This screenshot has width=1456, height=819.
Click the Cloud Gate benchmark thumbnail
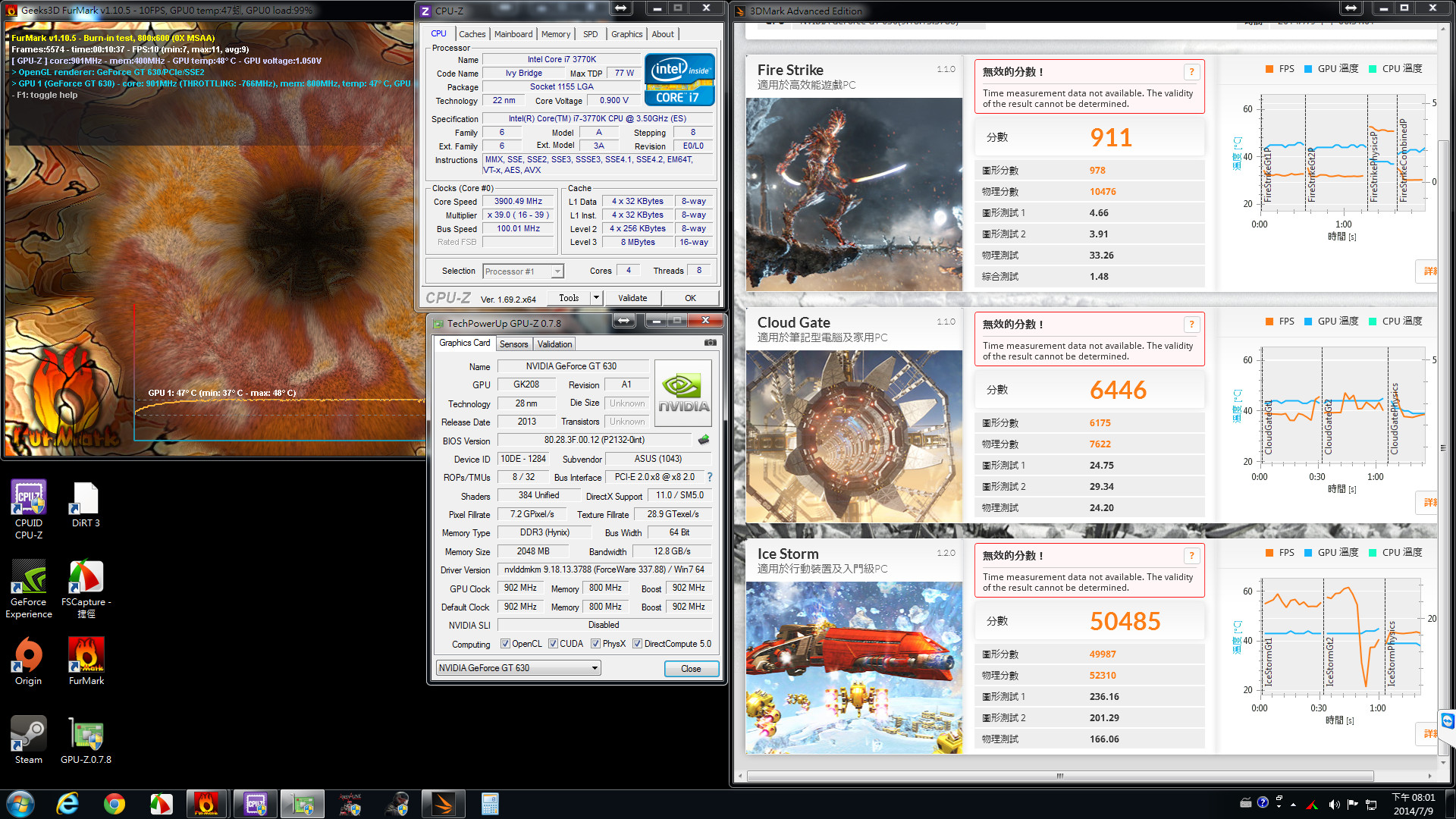[x=854, y=436]
